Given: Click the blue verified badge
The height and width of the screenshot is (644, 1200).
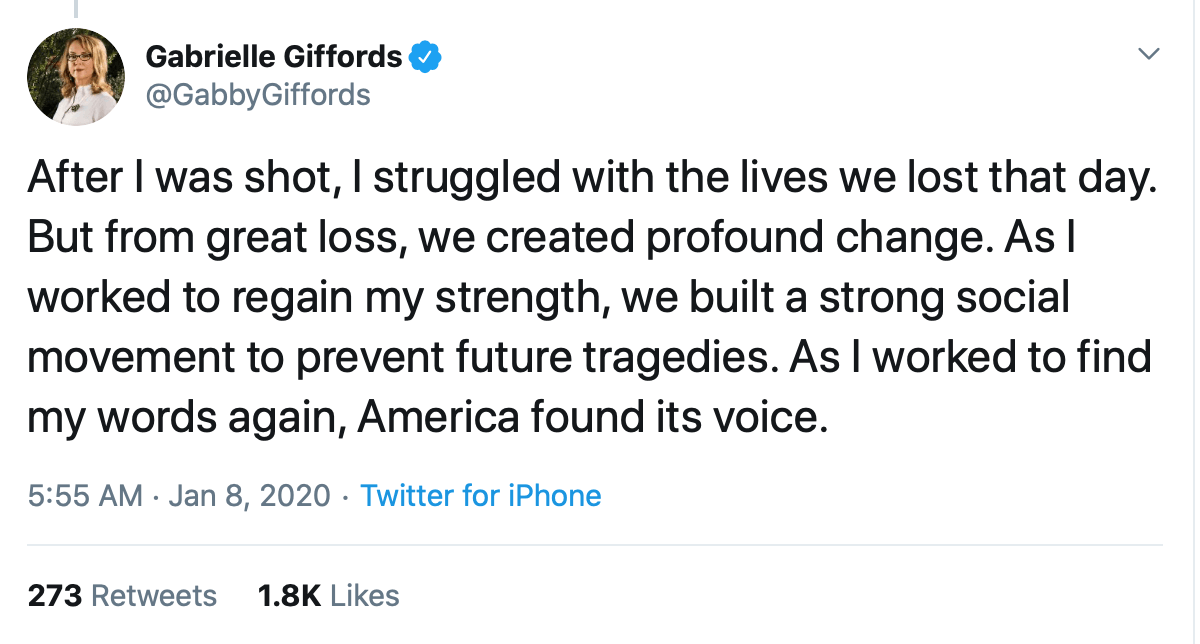Looking at the screenshot, I should pos(426,57).
